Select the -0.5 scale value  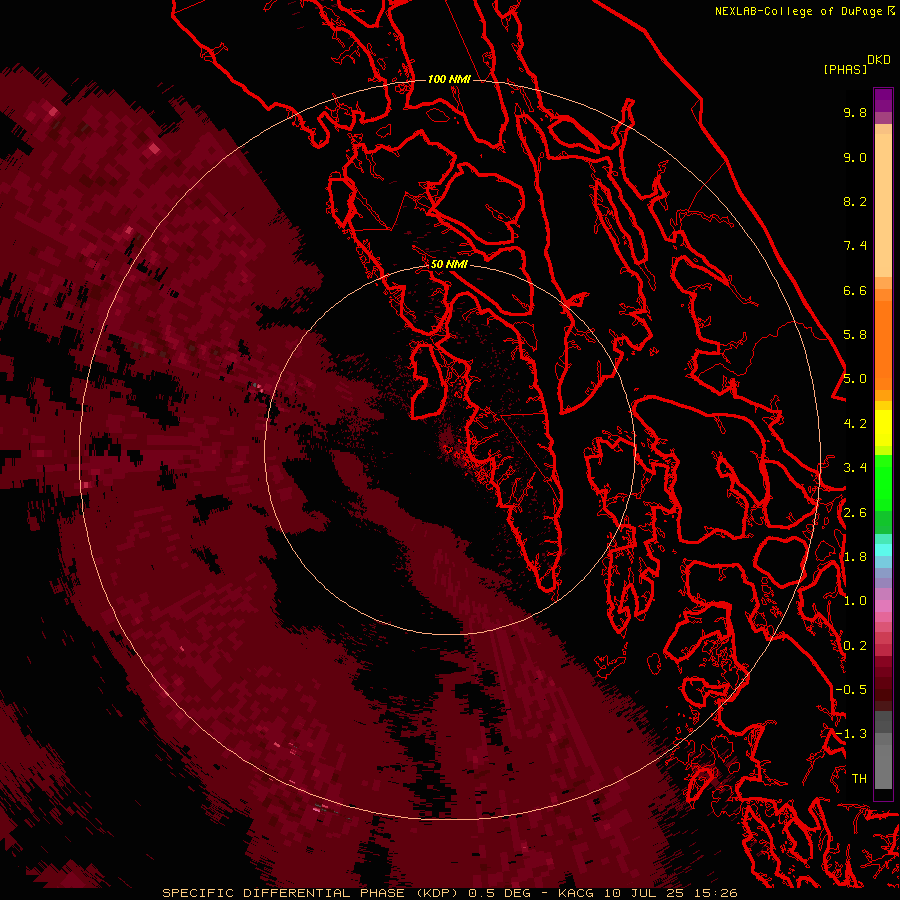pos(851,690)
